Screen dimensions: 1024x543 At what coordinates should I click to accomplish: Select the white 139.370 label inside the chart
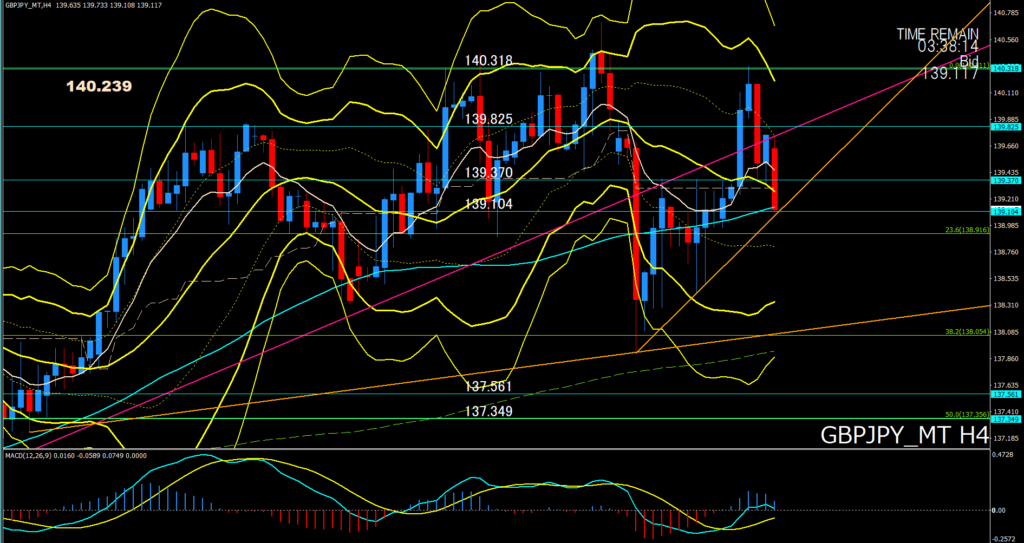click(488, 173)
